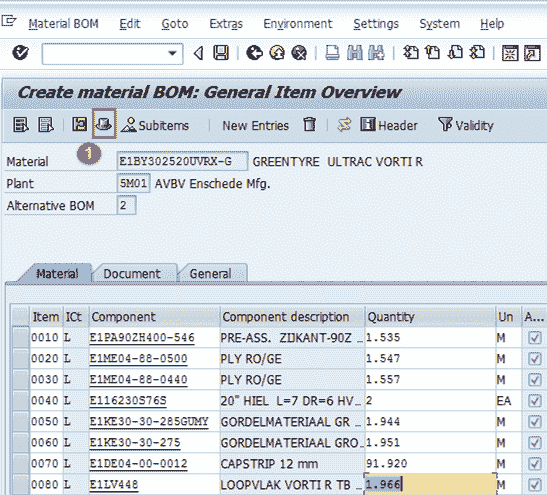The height and width of the screenshot is (495, 547).
Task: Click the Find Next binoculars icon
Action: click(x=376, y=53)
